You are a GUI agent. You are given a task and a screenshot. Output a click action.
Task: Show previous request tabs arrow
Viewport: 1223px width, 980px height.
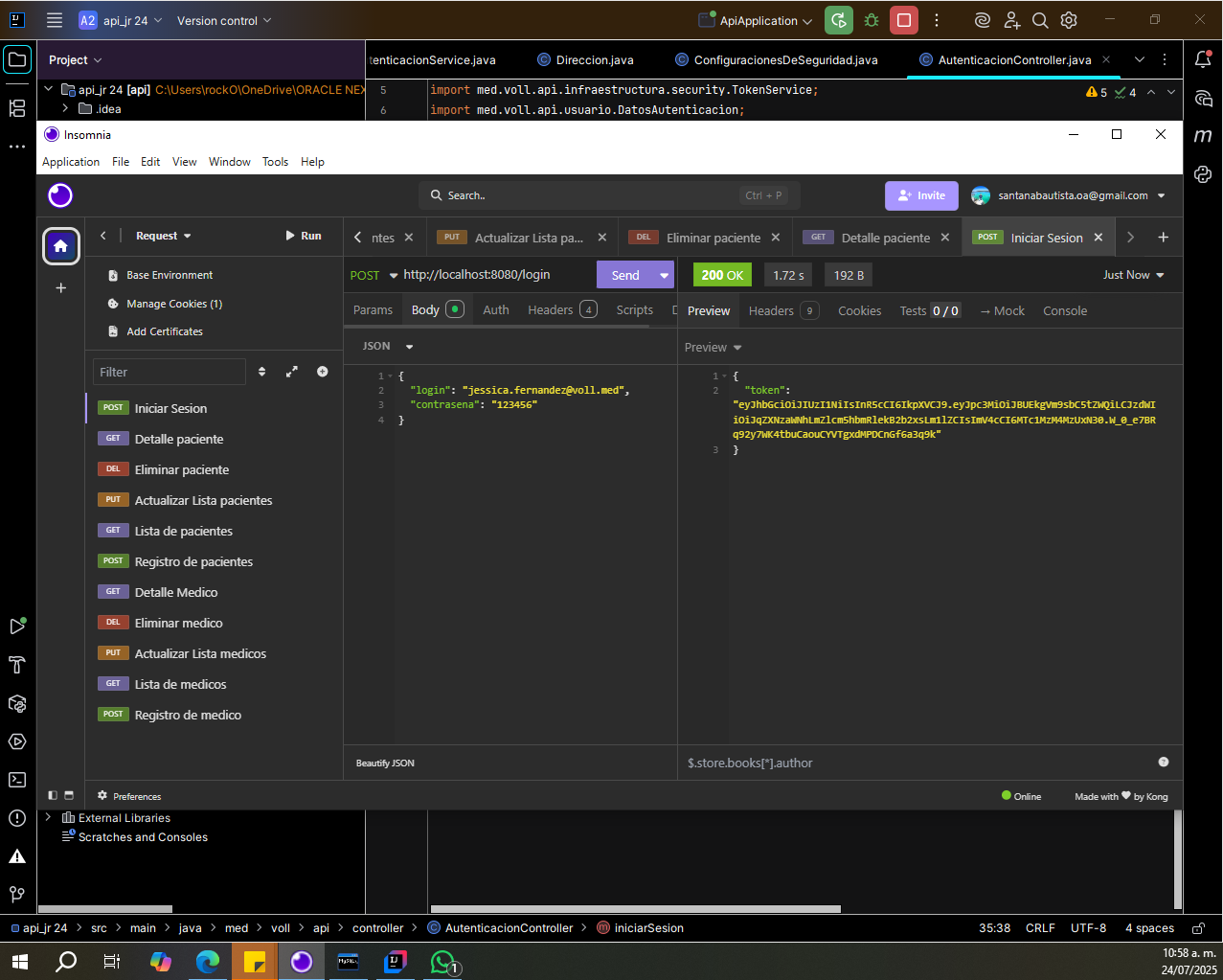(x=357, y=238)
